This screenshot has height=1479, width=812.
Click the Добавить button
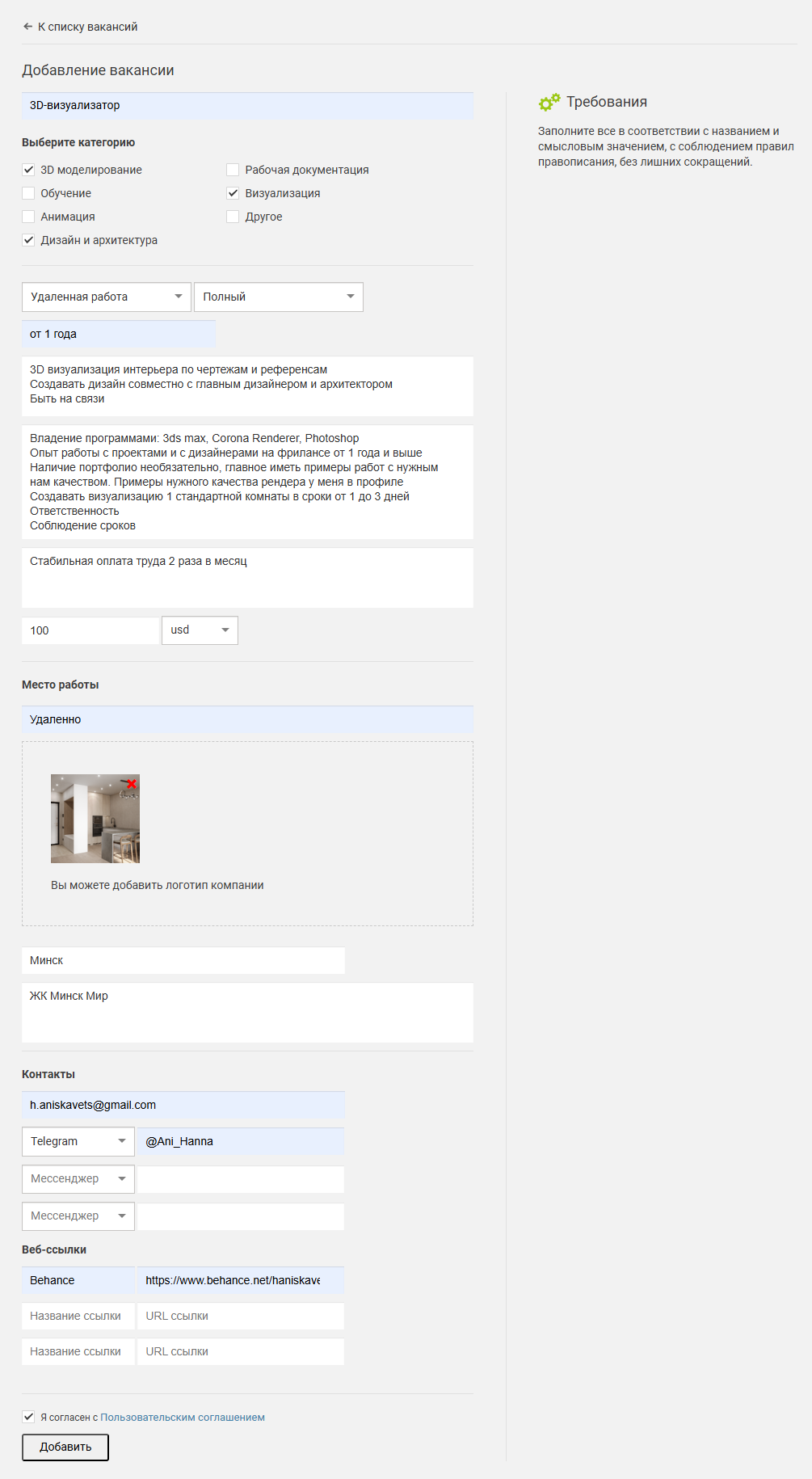(65, 1447)
